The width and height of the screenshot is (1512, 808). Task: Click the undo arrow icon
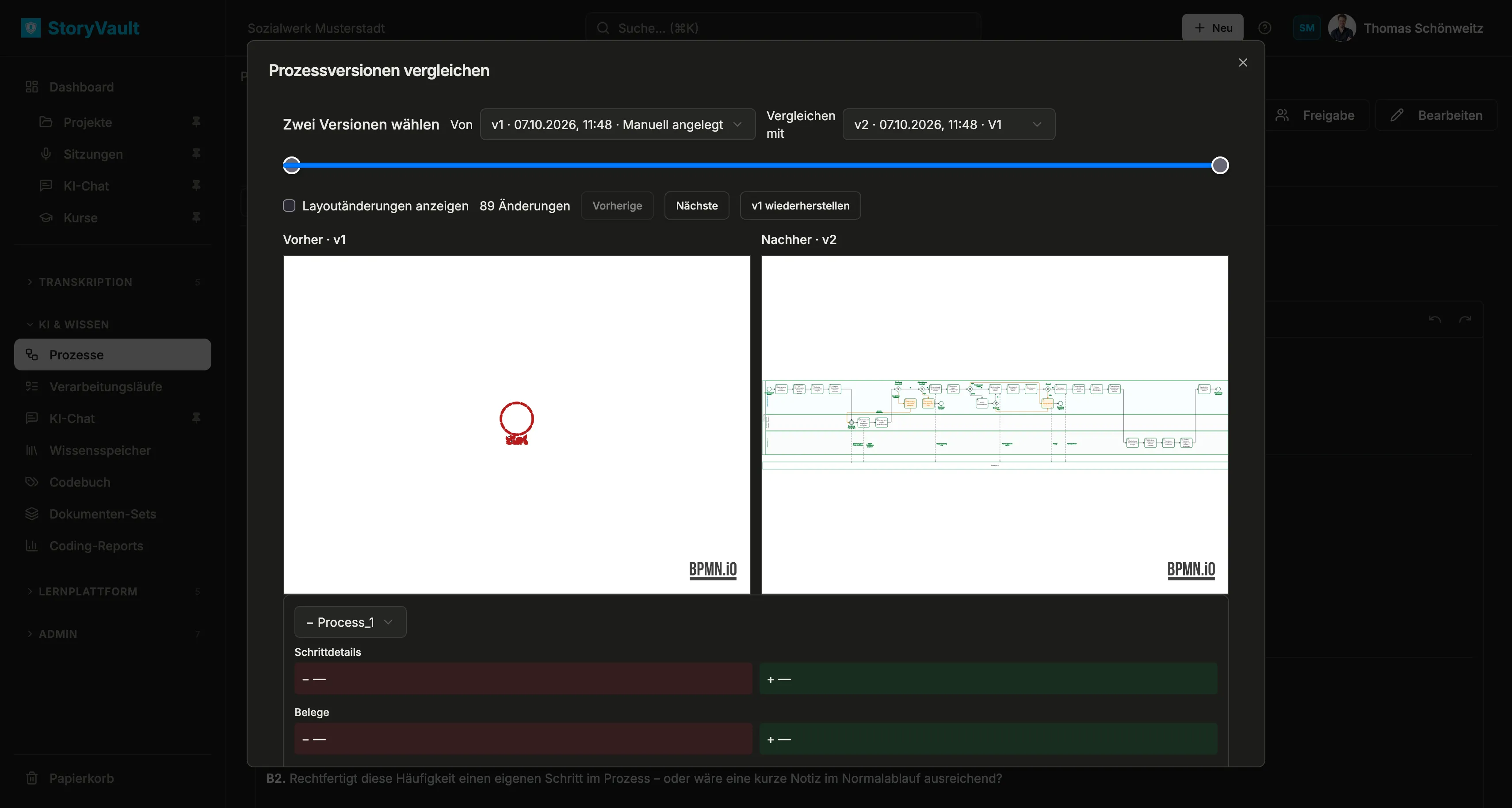(x=1435, y=319)
